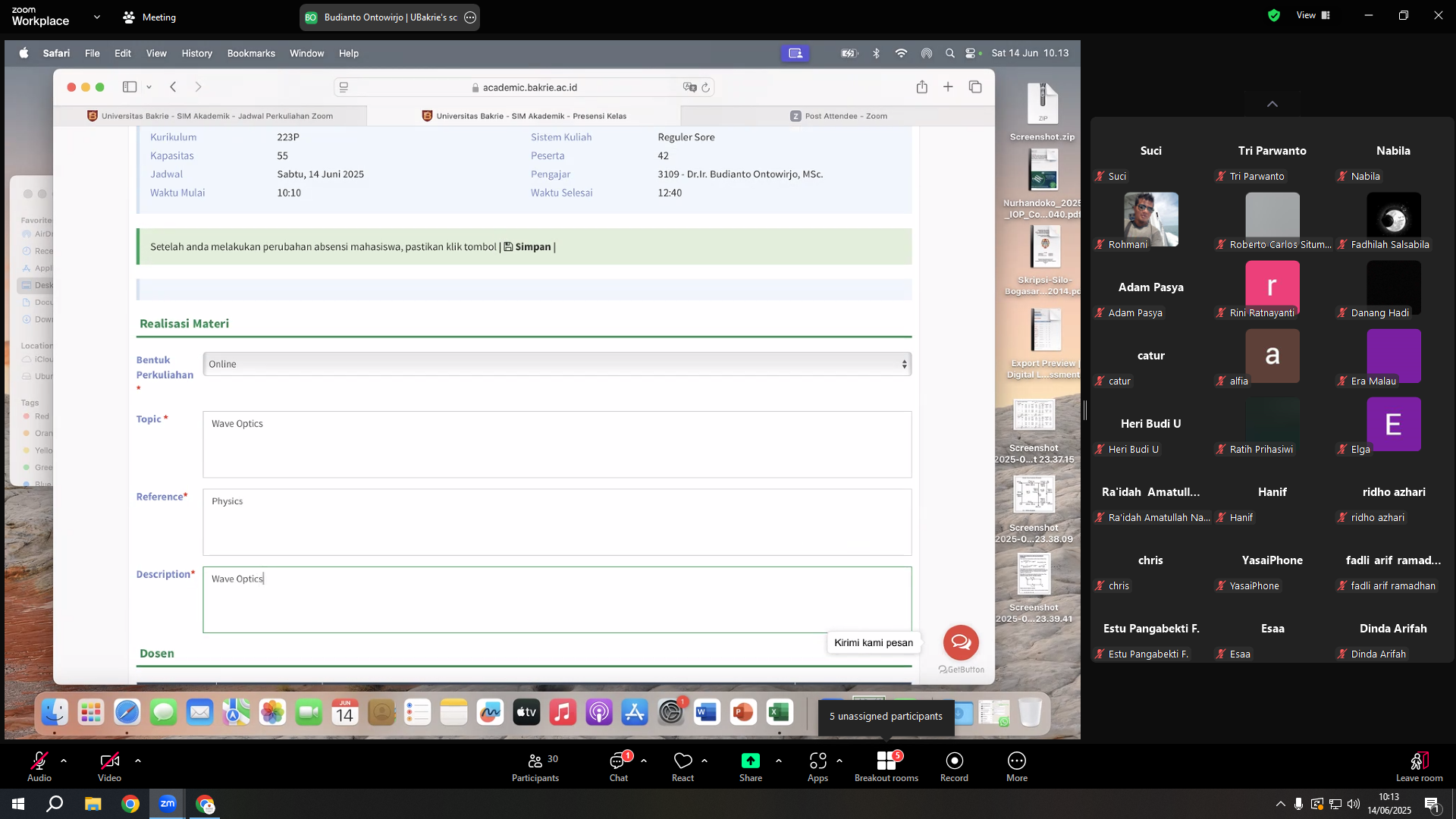Show Safari tab overview
Image resolution: width=1456 pixels, height=819 pixels.
(975, 87)
